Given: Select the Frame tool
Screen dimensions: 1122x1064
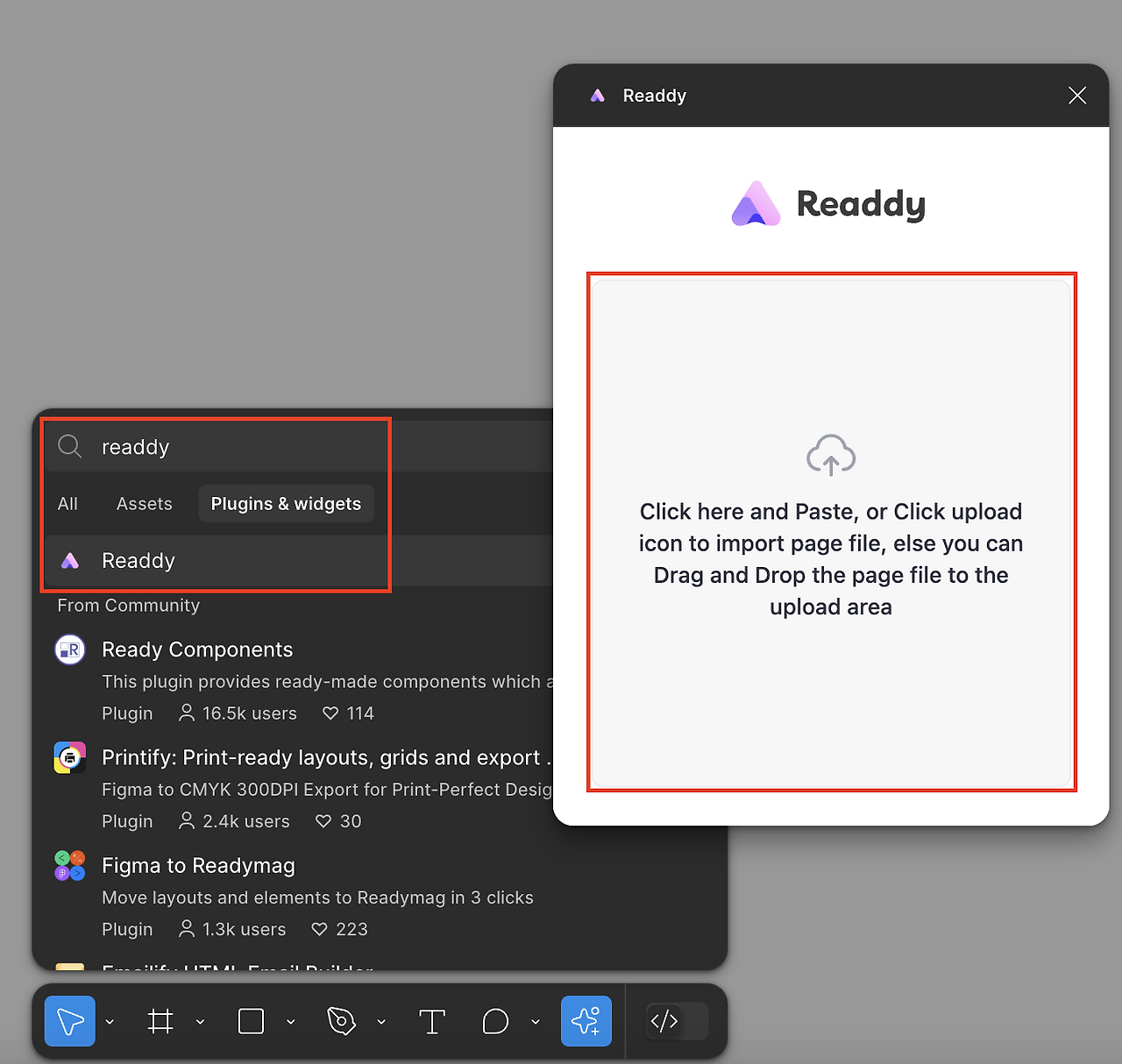Looking at the screenshot, I should tap(160, 1021).
